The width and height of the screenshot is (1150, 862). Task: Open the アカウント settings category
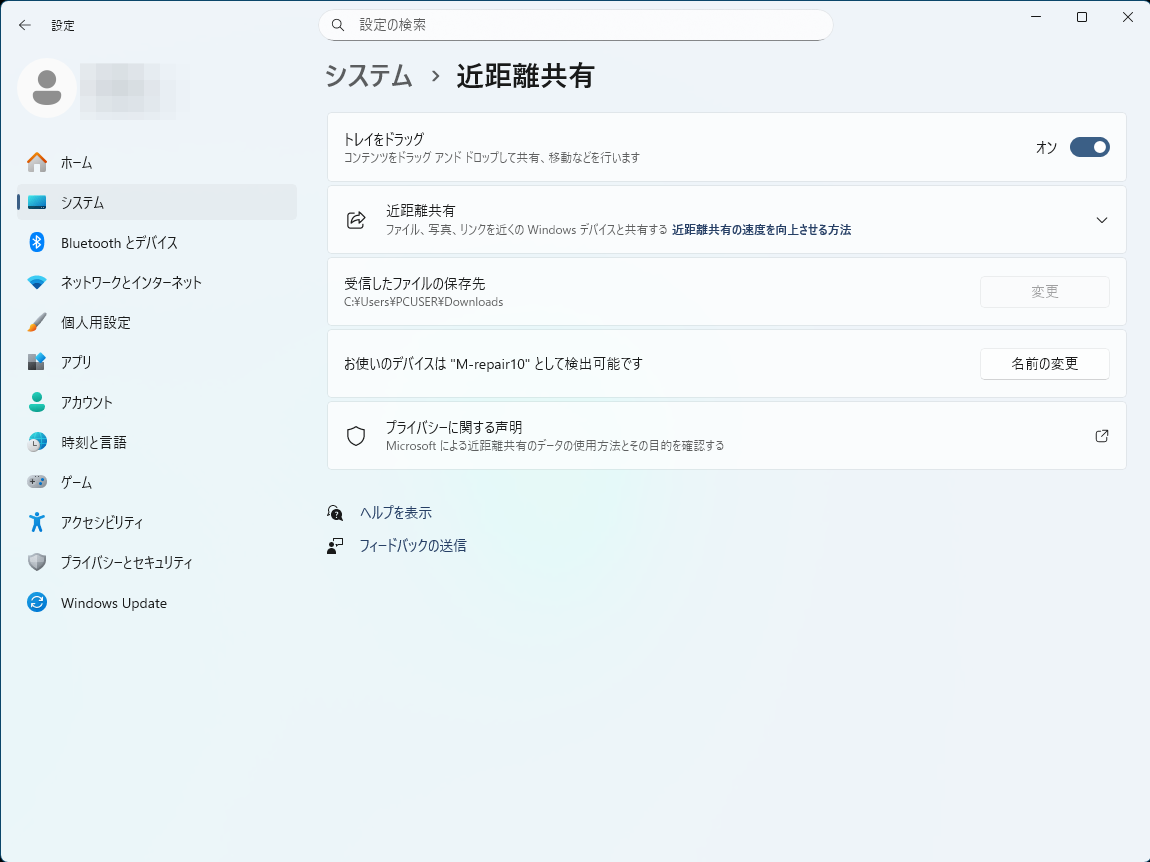[86, 402]
